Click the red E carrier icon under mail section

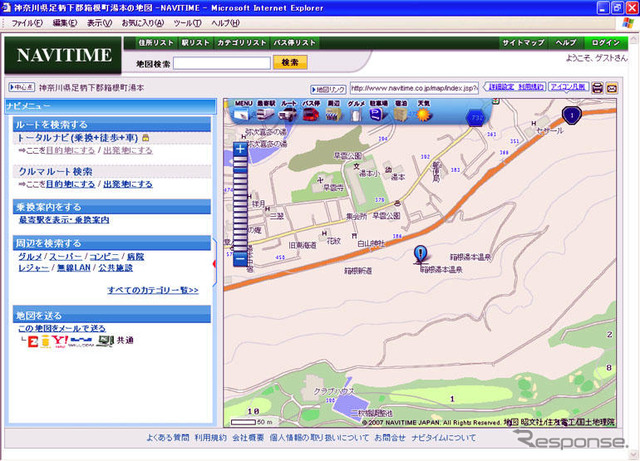pyautogui.click(x=33, y=341)
